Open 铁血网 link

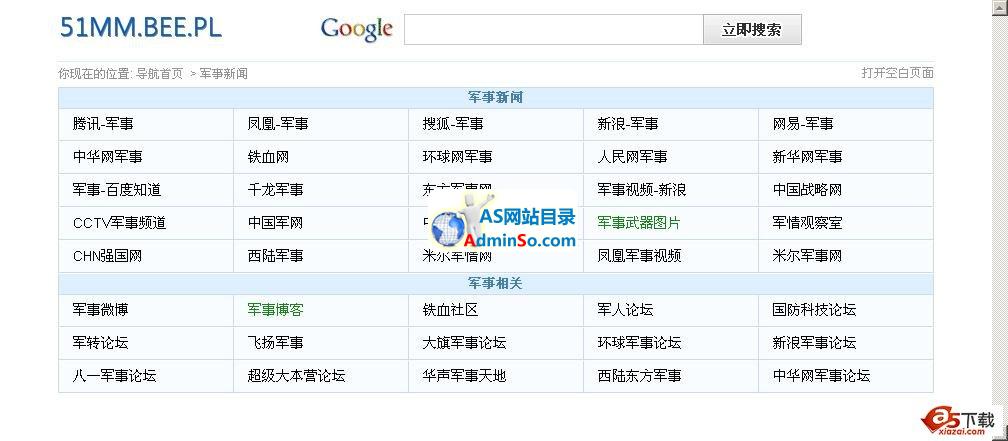(x=268, y=157)
